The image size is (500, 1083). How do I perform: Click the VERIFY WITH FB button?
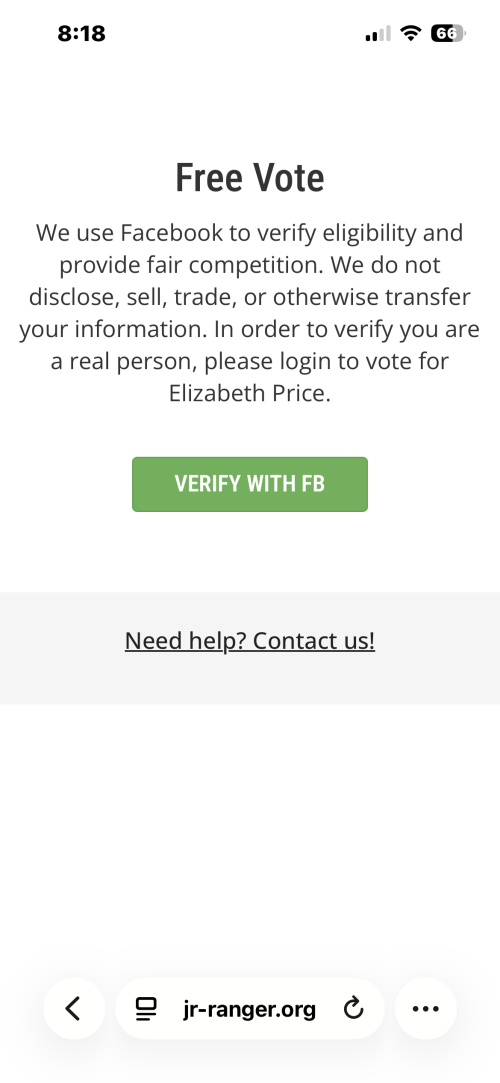[250, 484]
